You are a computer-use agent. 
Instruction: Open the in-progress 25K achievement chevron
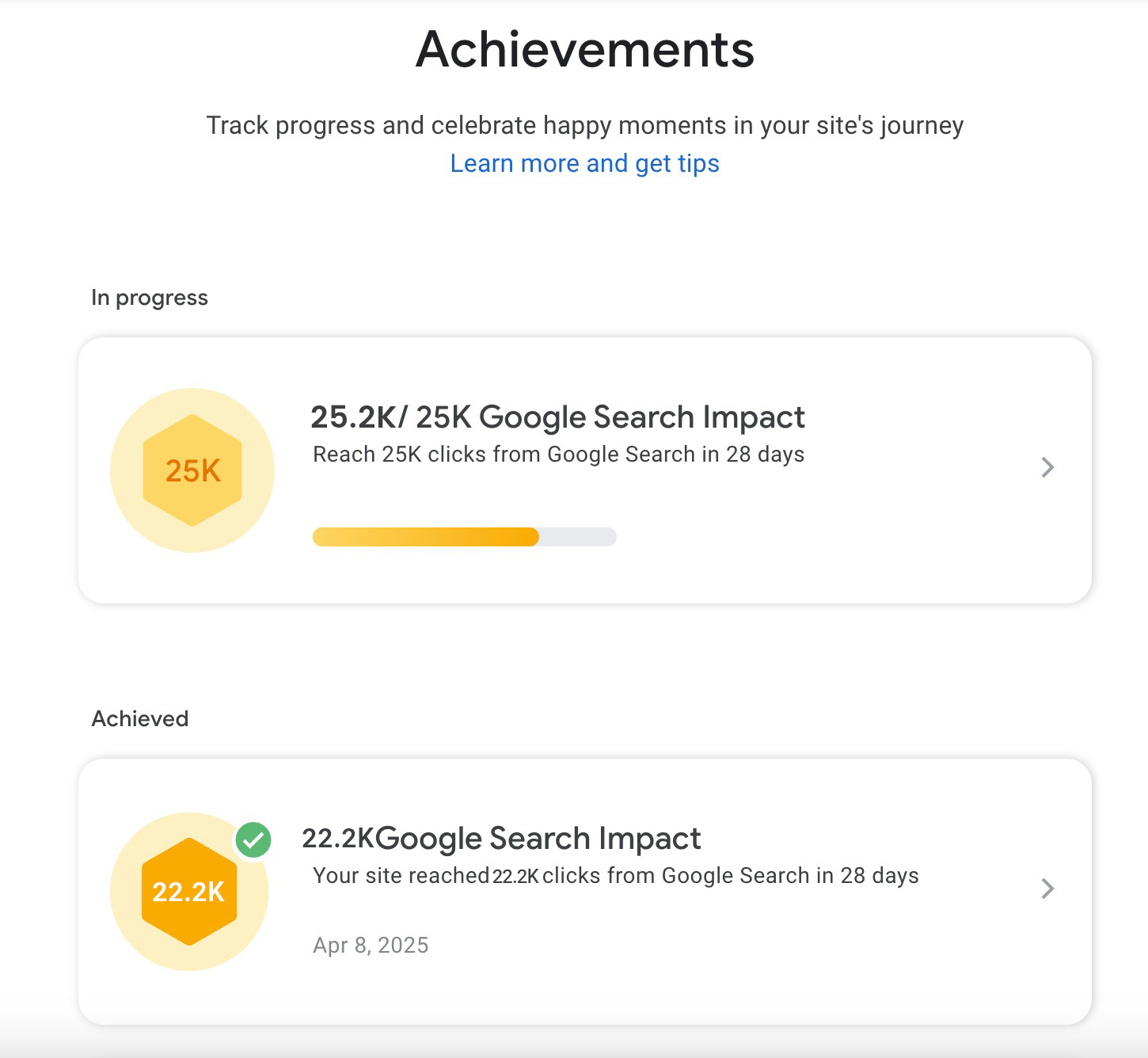(x=1047, y=467)
